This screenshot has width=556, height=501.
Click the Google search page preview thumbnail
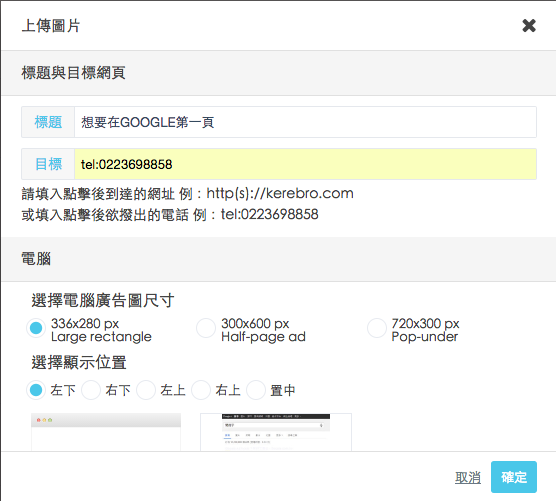276,432
